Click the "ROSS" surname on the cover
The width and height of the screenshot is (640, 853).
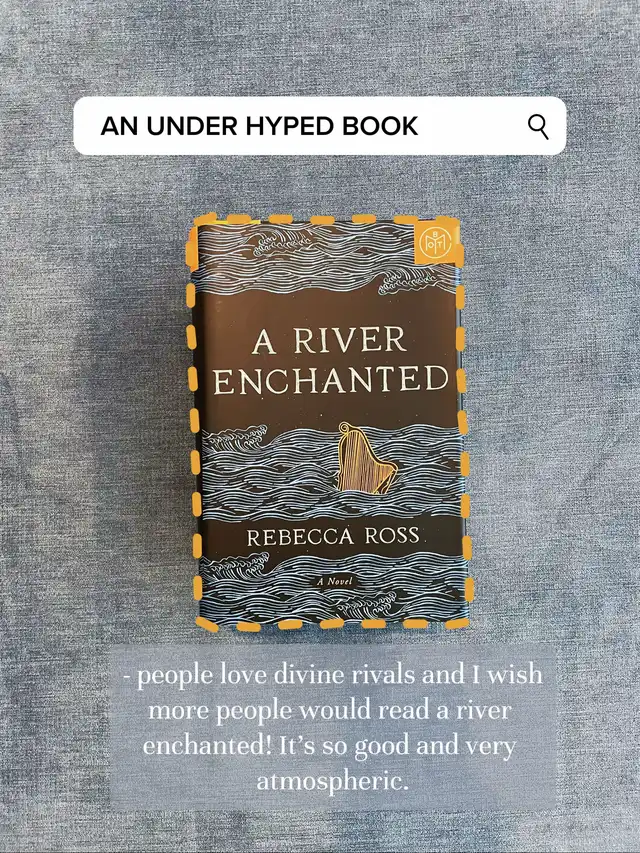(x=392, y=536)
